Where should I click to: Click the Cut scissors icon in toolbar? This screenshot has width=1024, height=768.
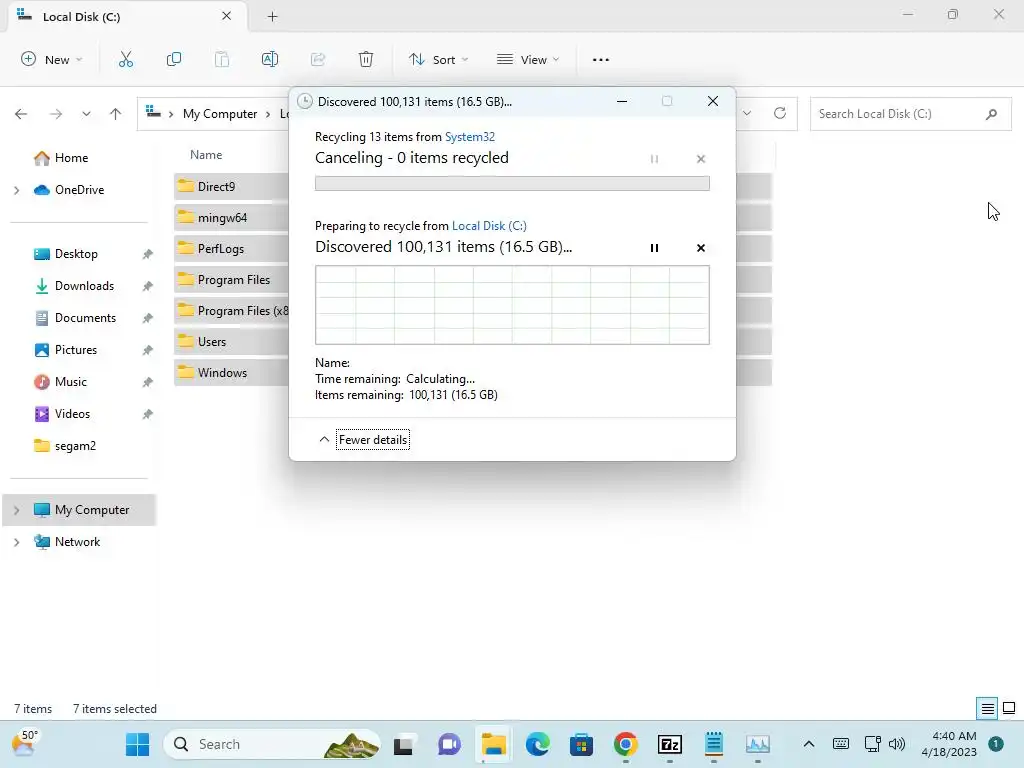pyautogui.click(x=126, y=59)
